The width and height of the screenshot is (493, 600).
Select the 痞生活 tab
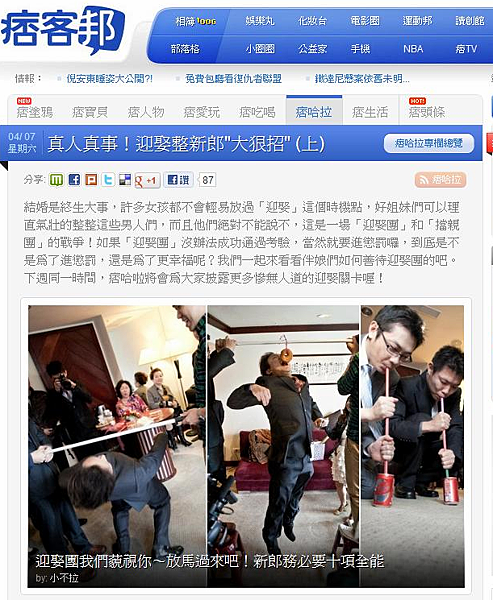click(370, 112)
